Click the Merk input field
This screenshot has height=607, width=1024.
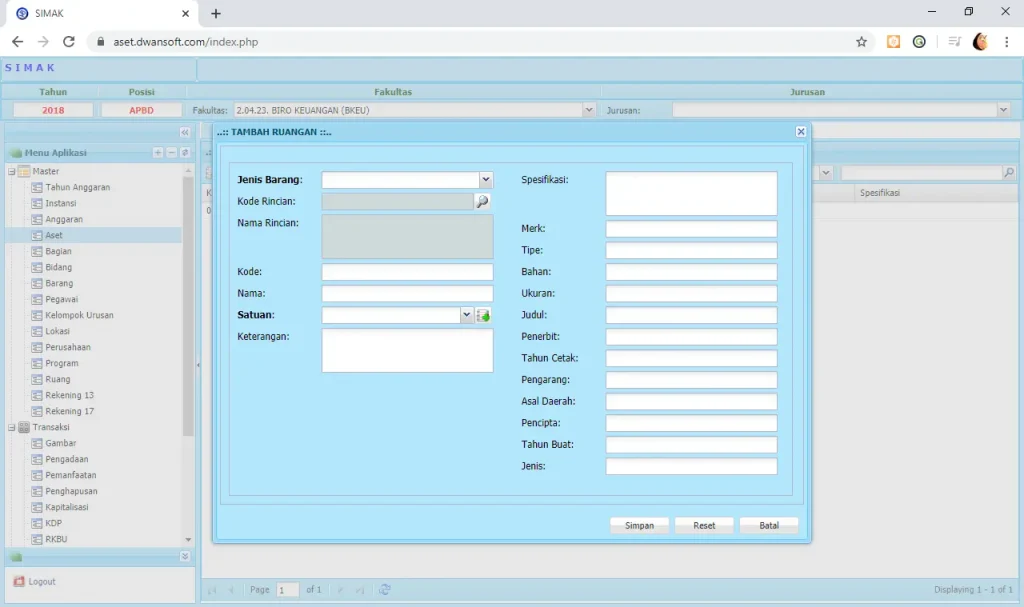tap(692, 229)
